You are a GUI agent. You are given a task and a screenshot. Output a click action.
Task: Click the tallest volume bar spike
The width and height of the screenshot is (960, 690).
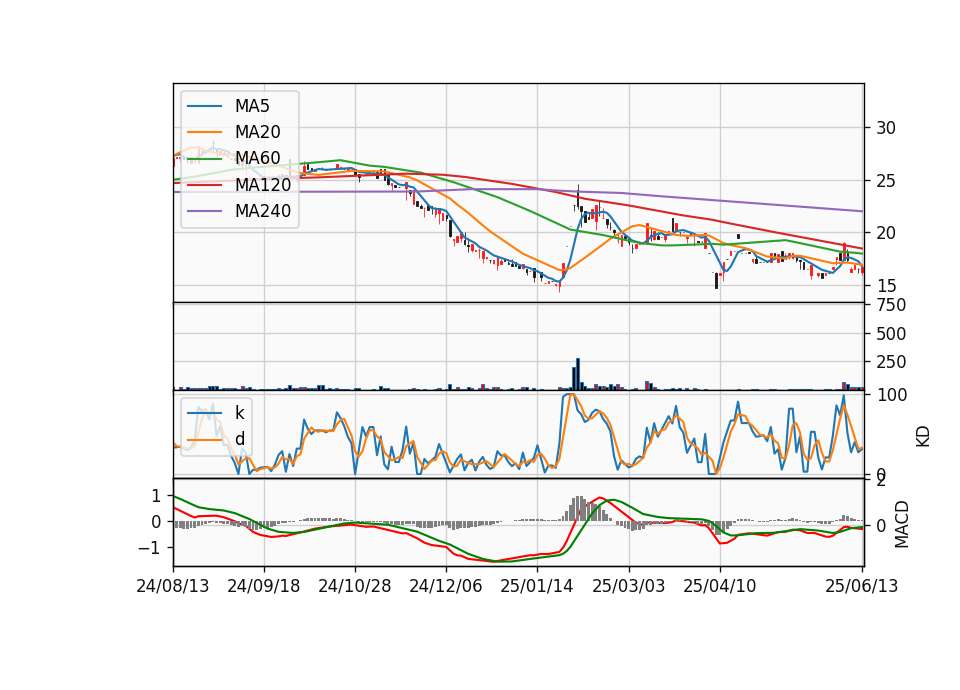578,374
